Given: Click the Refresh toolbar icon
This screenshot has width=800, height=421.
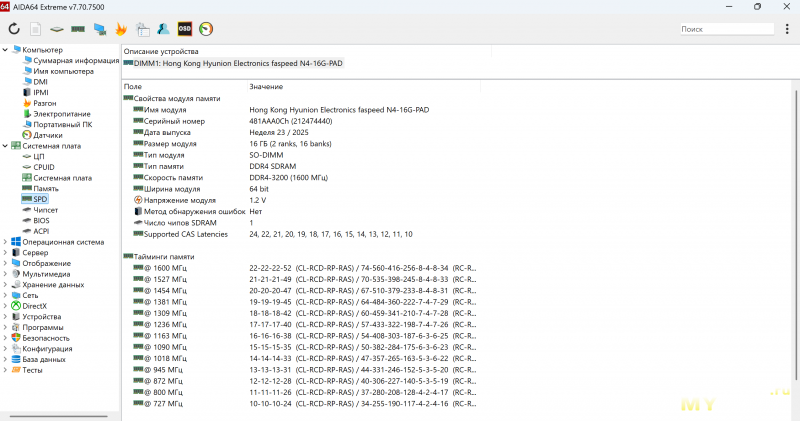Looking at the screenshot, I should 14,29.
